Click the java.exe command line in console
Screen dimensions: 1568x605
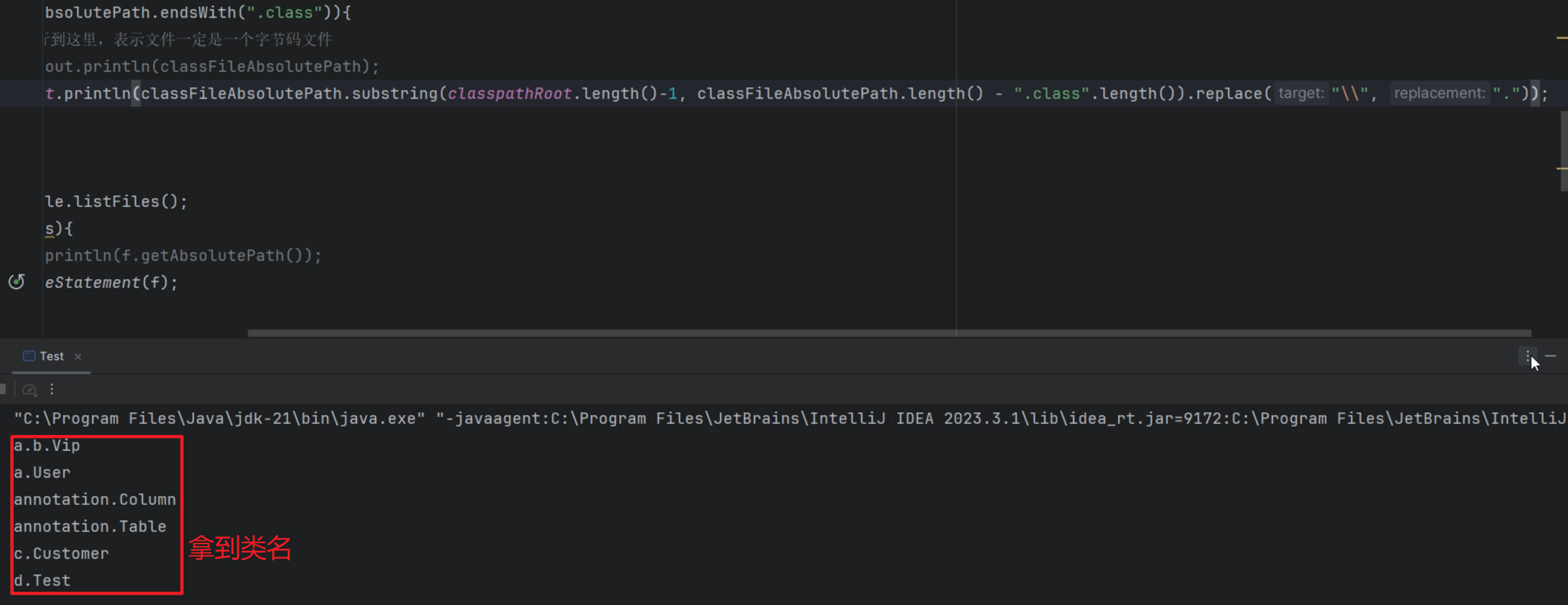(x=785, y=419)
